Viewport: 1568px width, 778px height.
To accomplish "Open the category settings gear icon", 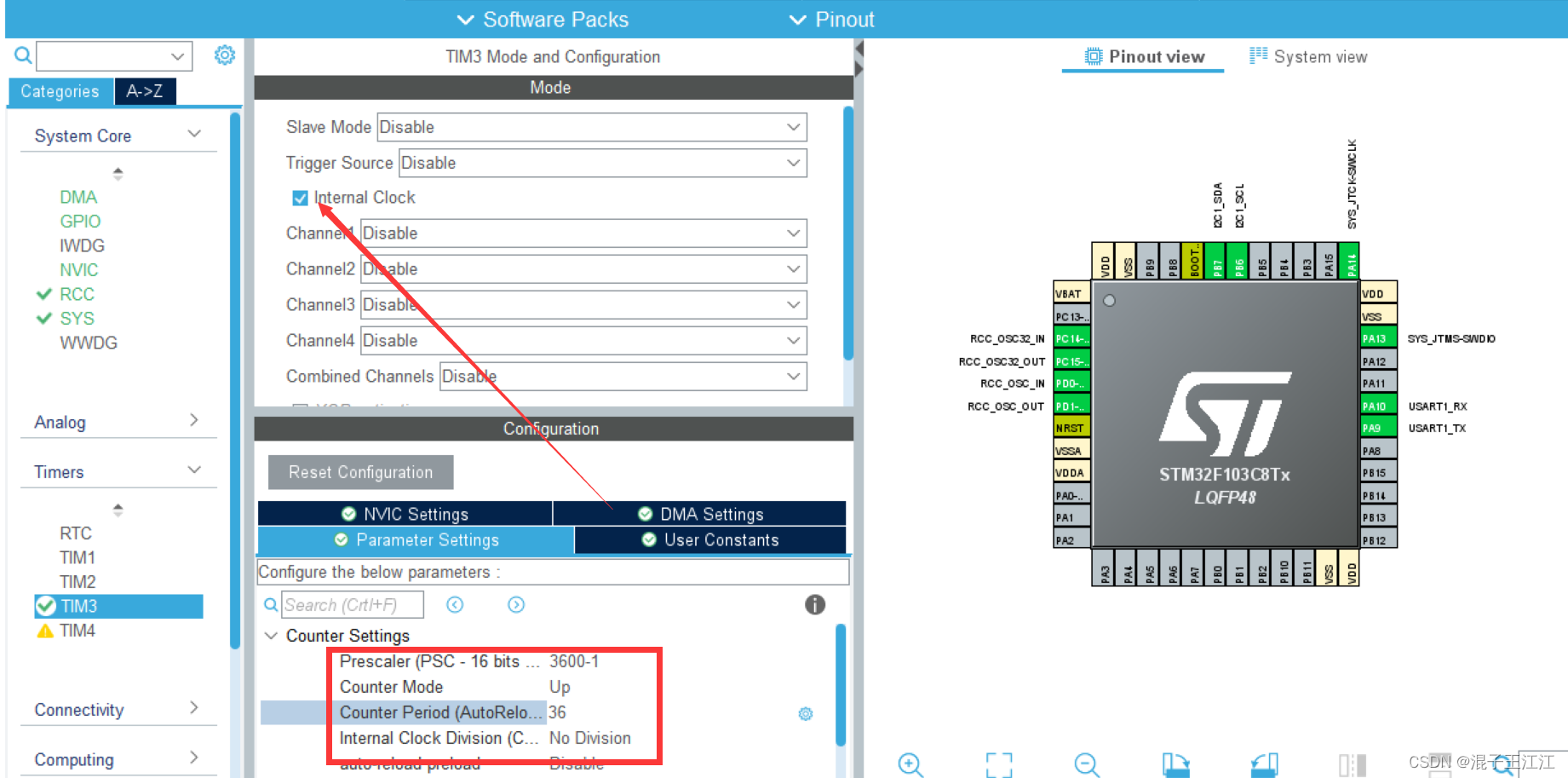I will 225,55.
